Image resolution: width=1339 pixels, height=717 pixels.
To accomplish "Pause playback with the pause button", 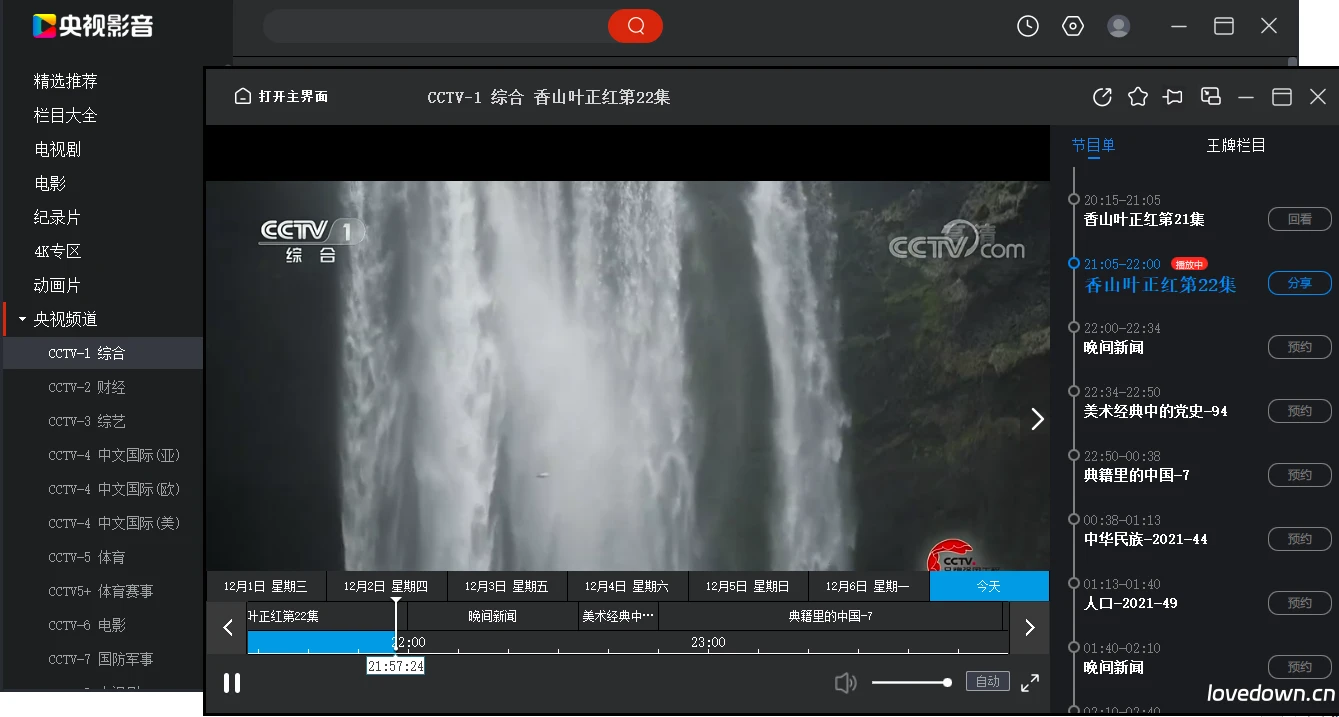I will point(232,682).
